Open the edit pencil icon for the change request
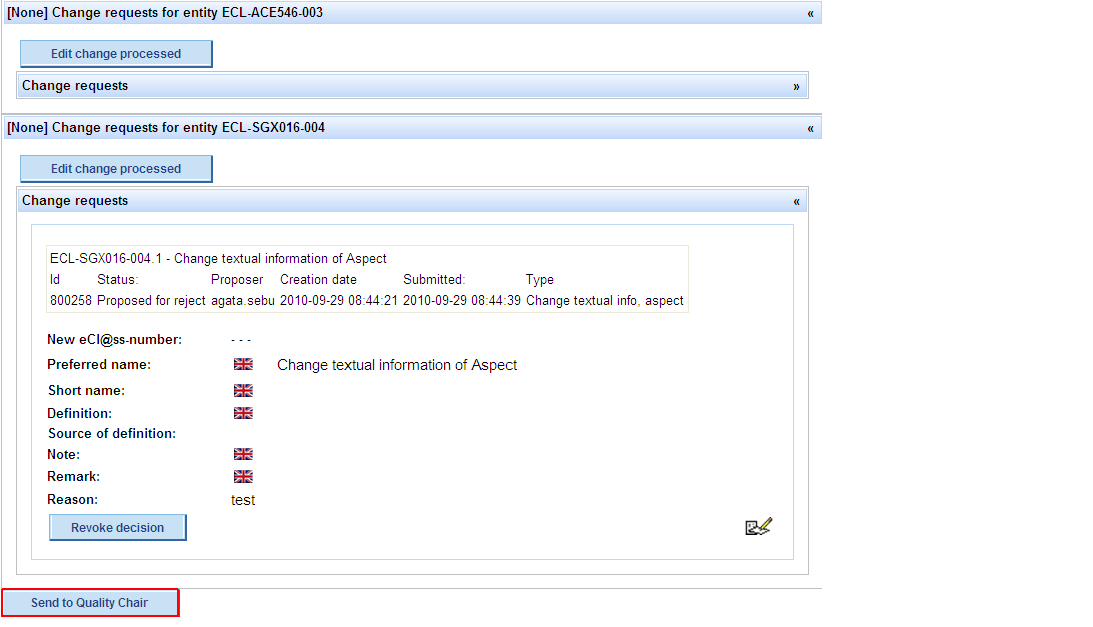Viewport: 1093px width, 627px height. [x=759, y=526]
